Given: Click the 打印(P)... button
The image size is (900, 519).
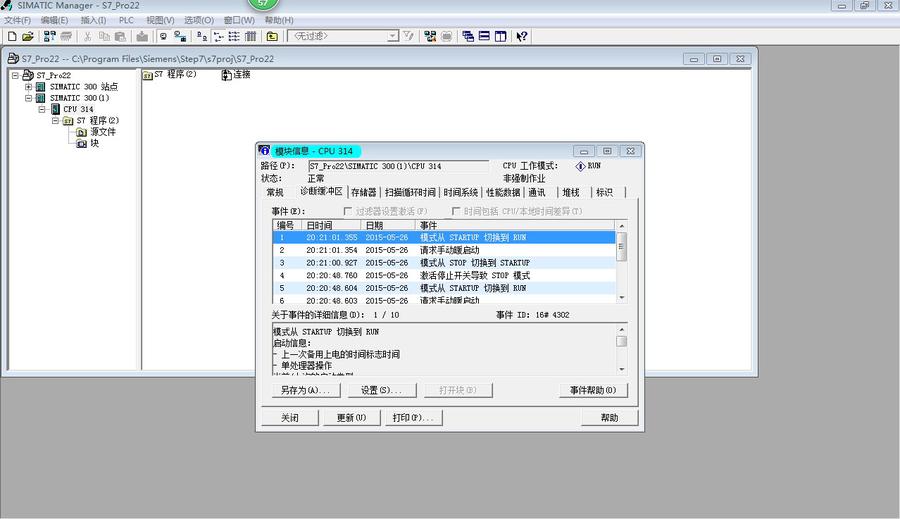Looking at the screenshot, I should click(x=414, y=418).
